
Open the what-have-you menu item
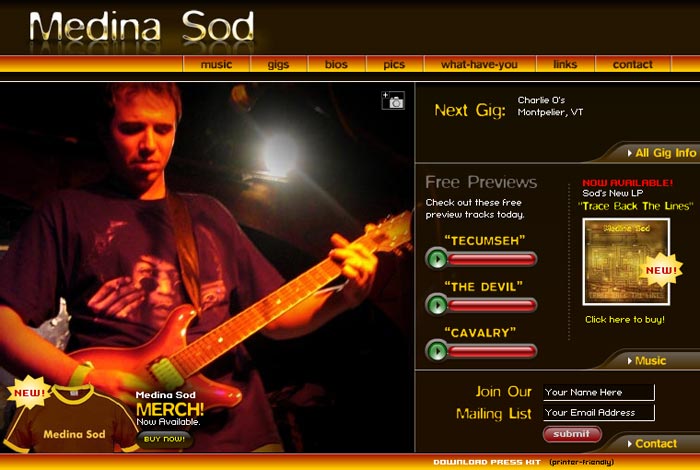[479, 64]
